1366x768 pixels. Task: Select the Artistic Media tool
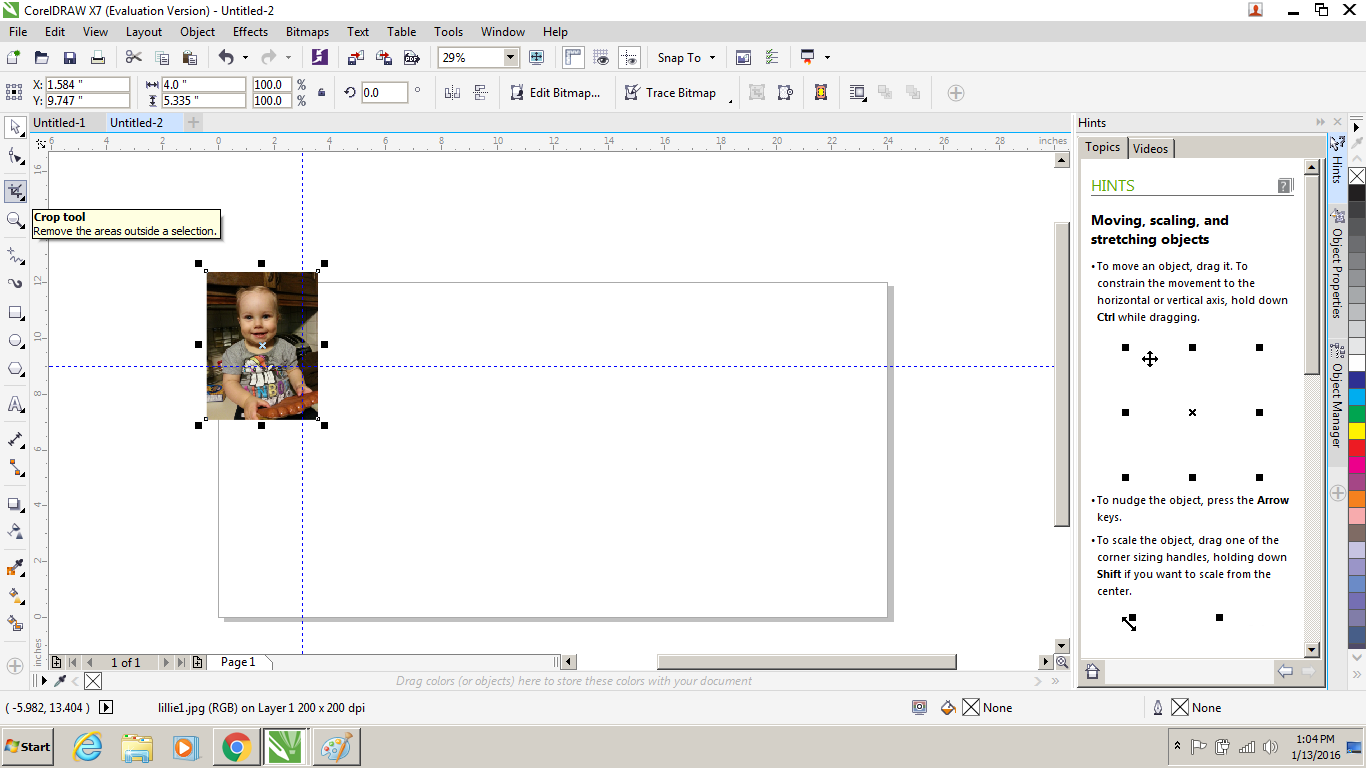(x=15, y=284)
